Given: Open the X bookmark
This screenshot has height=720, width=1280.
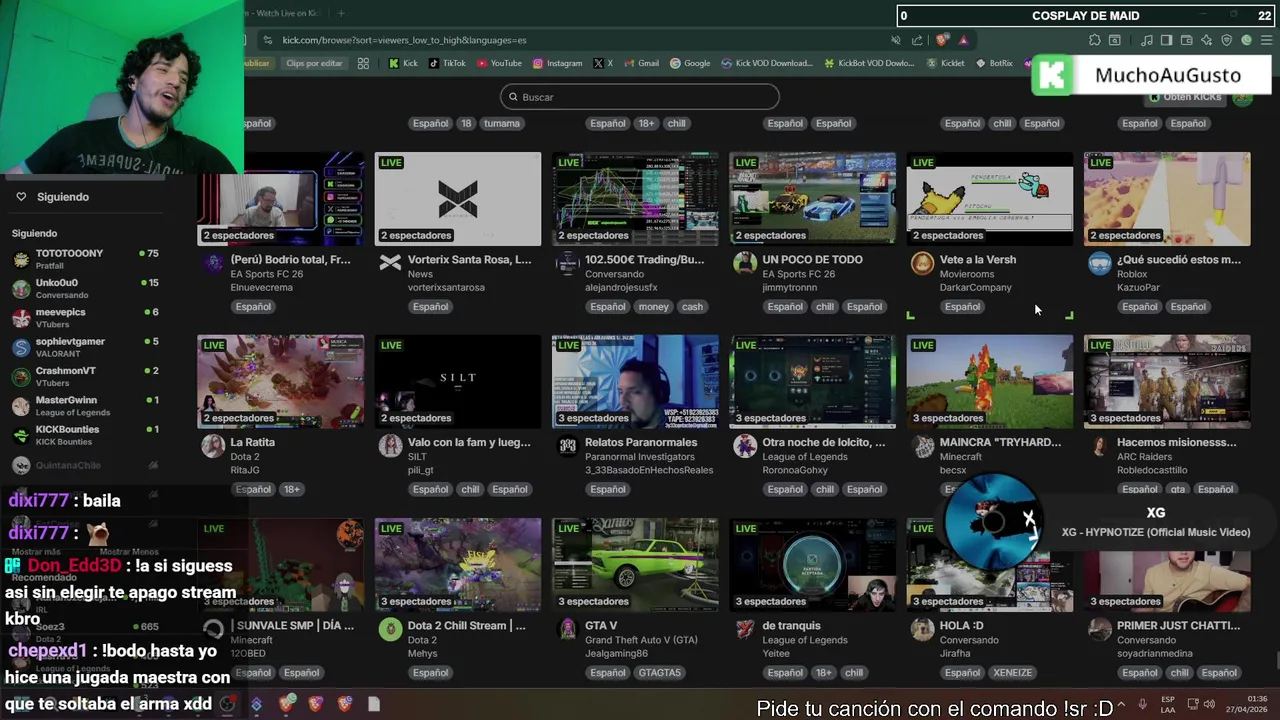Looking at the screenshot, I should [603, 63].
